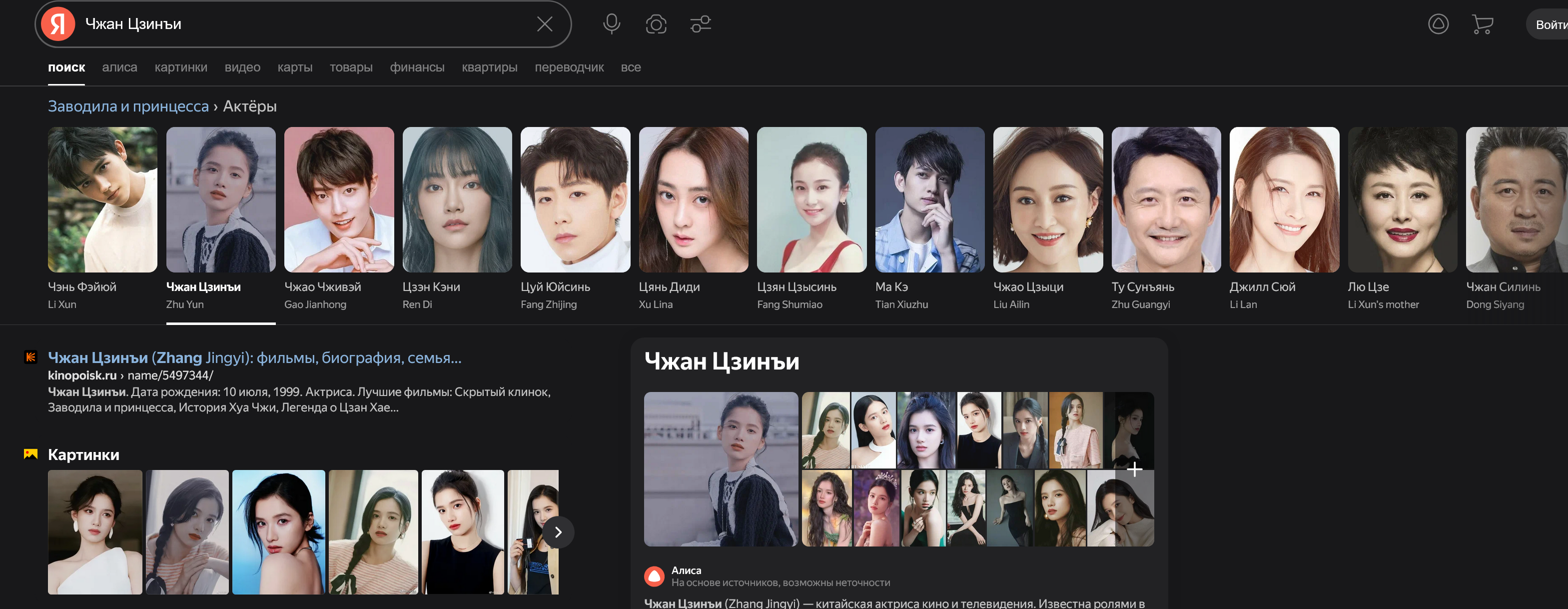Start voice search with microphone icon

(x=611, y=24)
